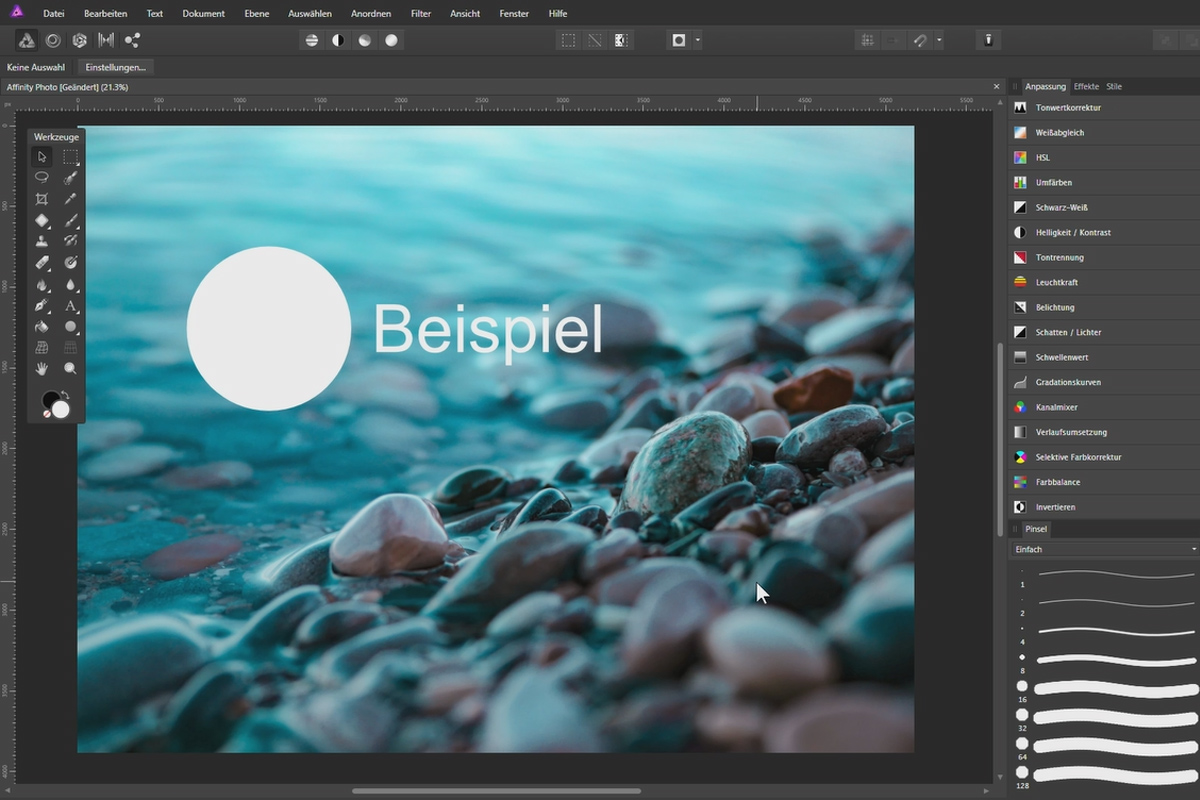Viewport: 1200px width, 800px height.
Task: Open the Export Persona
Action: pyautogui.click(x=131, y=40)
